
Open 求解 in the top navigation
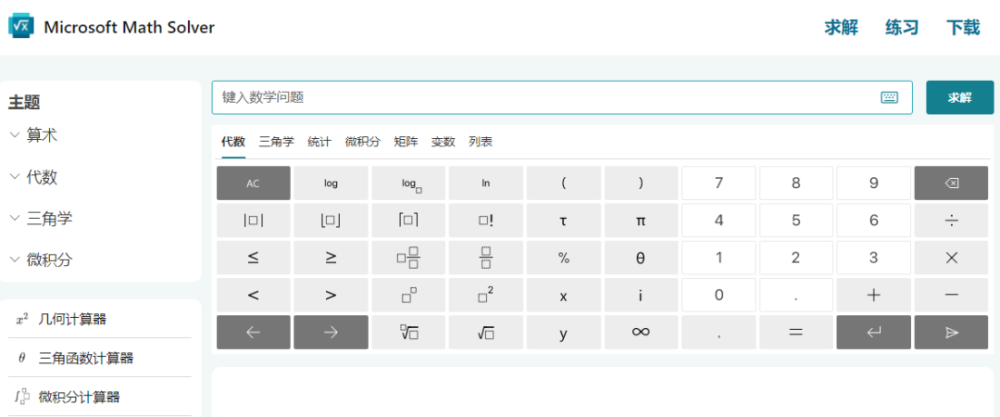(x=841, y=27)
